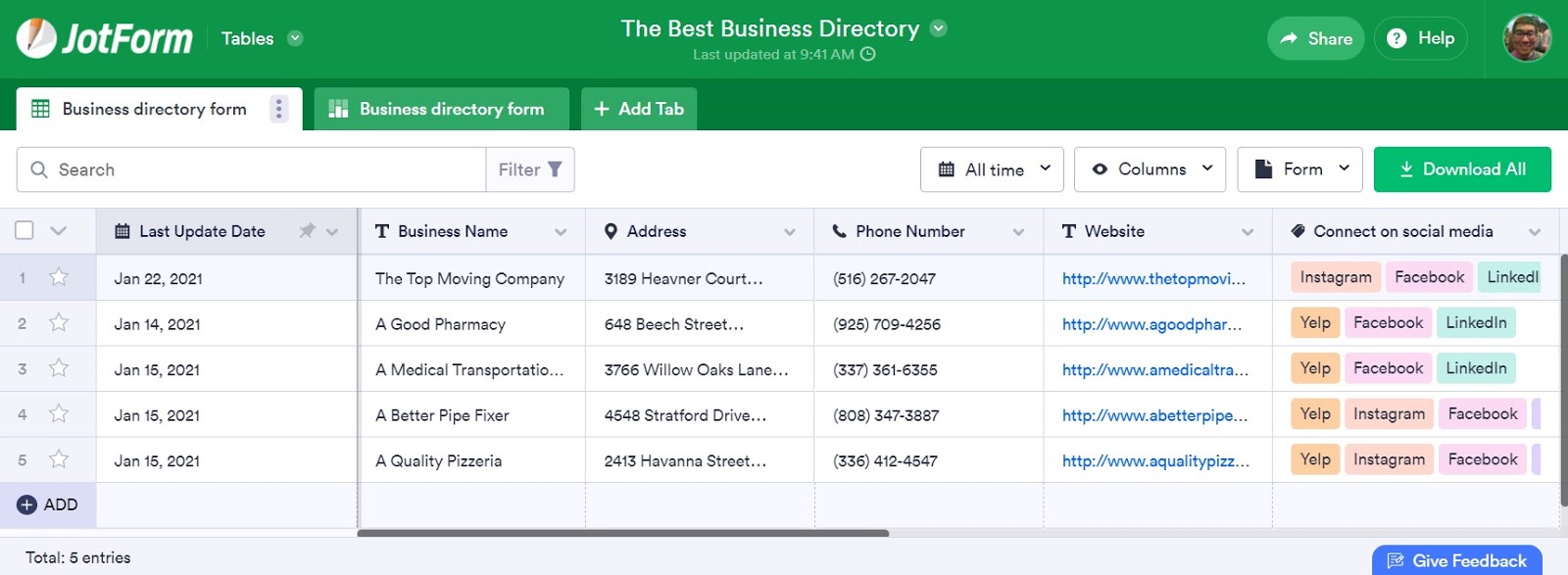Click Yelp tag in A Good Pharmacy row
Viewport: 1568px width, 575px height.
[1315, 322]
